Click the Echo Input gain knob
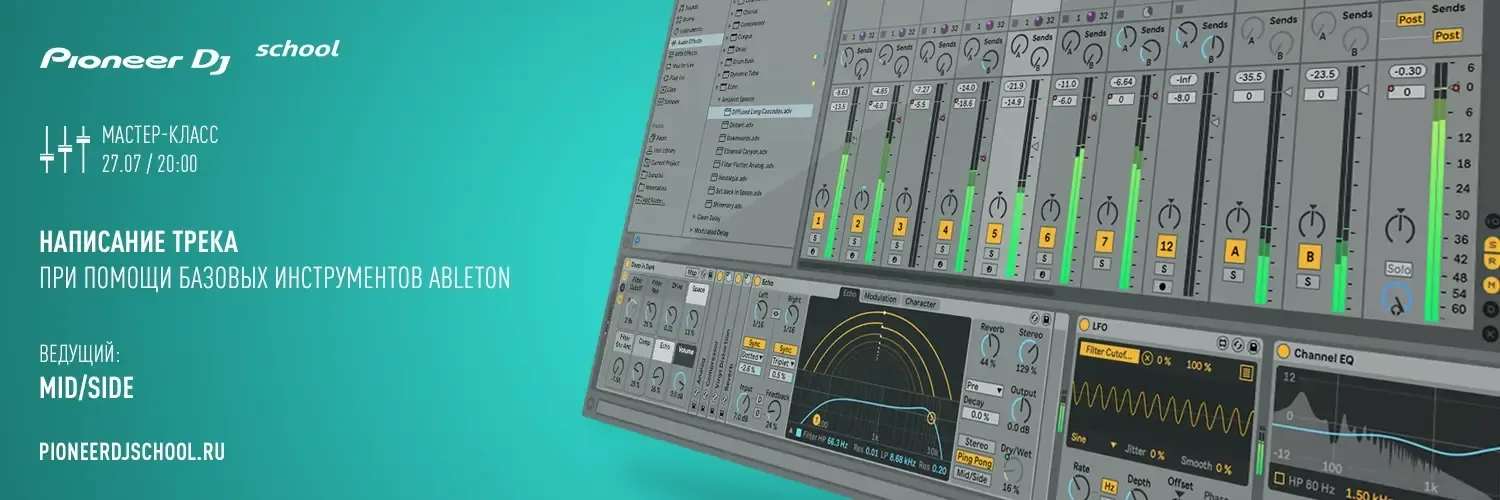The image size is (1500, 500). click(x=741, y=401)
